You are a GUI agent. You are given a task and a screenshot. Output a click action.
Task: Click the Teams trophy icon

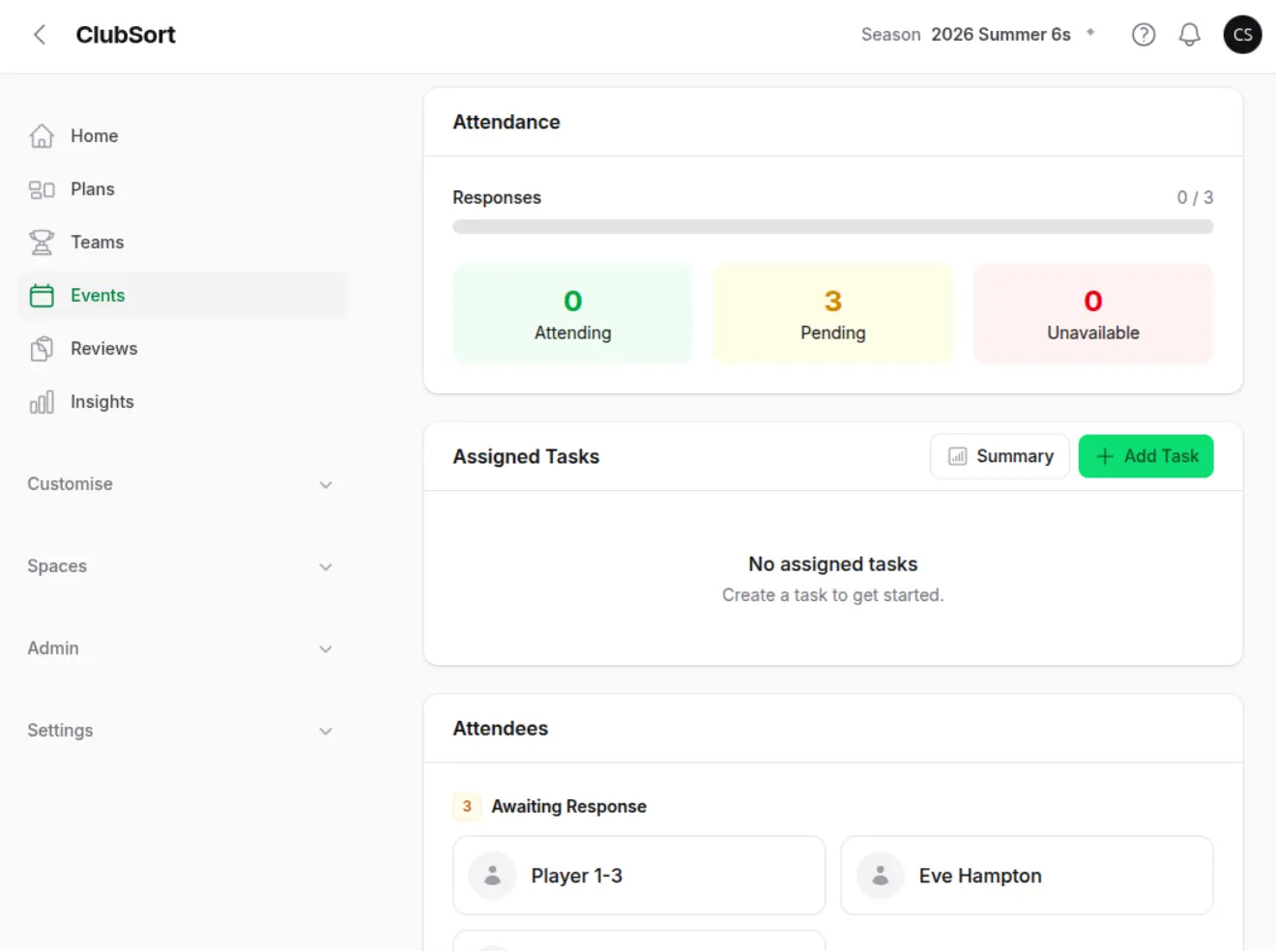(x=42, y=243)
